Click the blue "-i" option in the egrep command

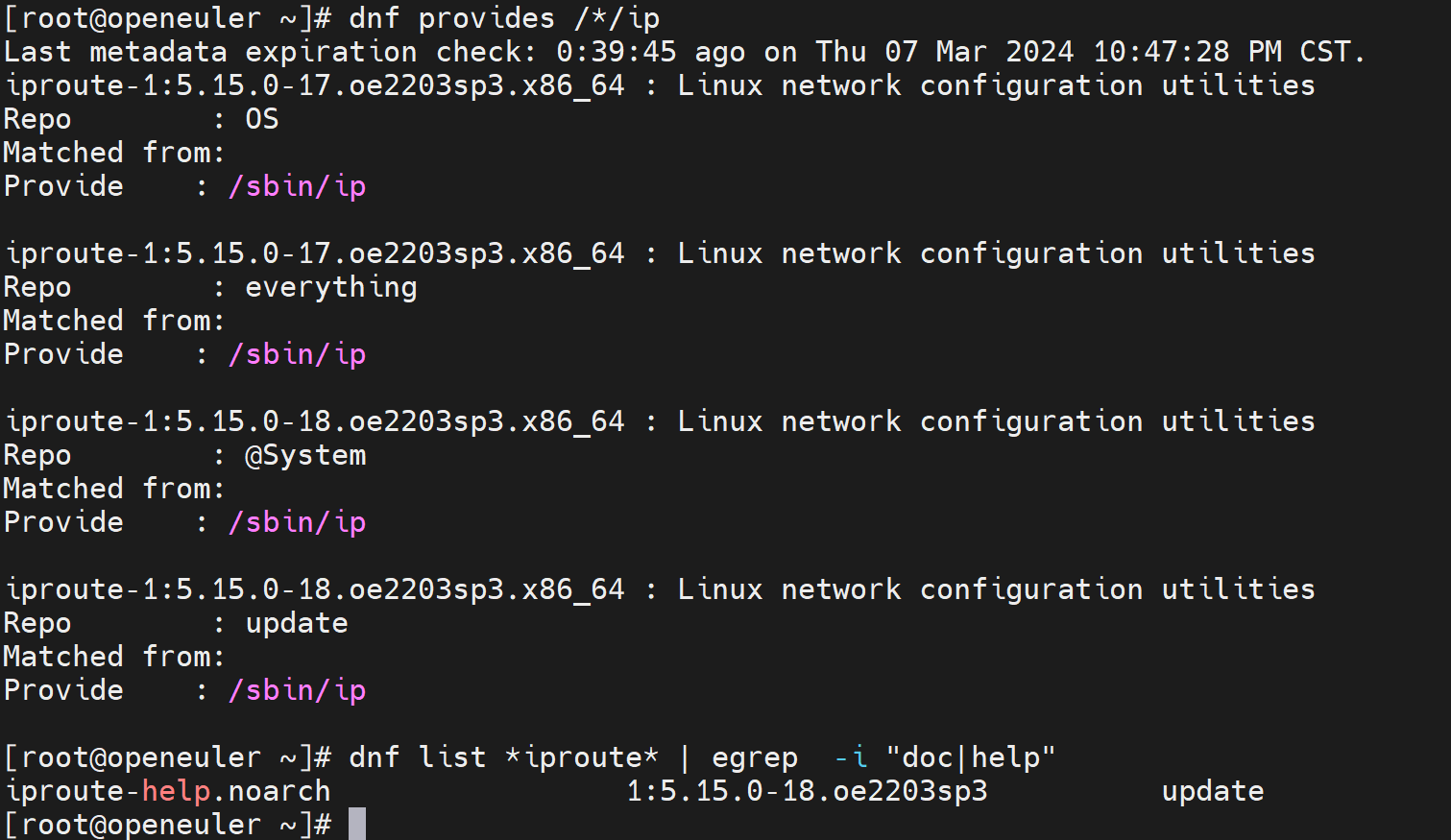click(x=851, y=757)
